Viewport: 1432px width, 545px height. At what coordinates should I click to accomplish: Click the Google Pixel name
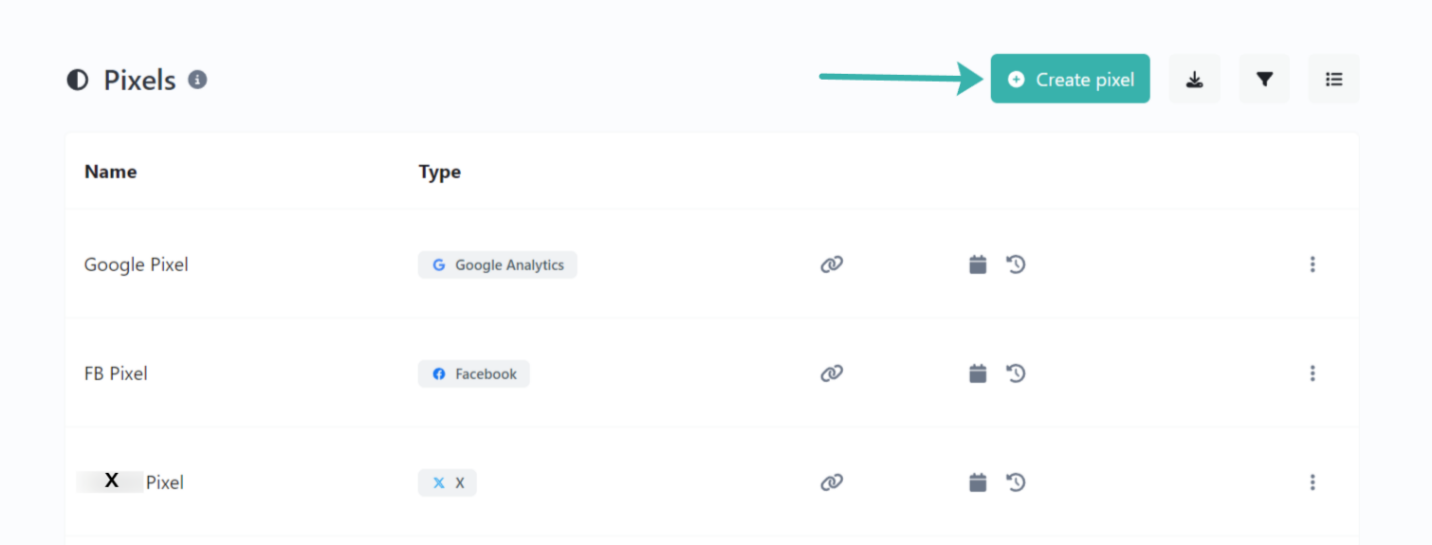pos(136,265)
